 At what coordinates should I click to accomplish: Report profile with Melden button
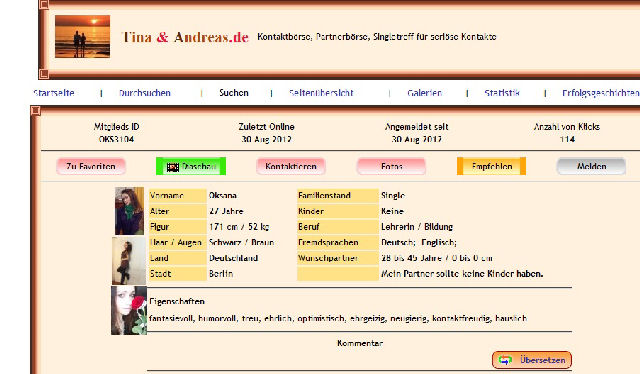tap(591, 166)
